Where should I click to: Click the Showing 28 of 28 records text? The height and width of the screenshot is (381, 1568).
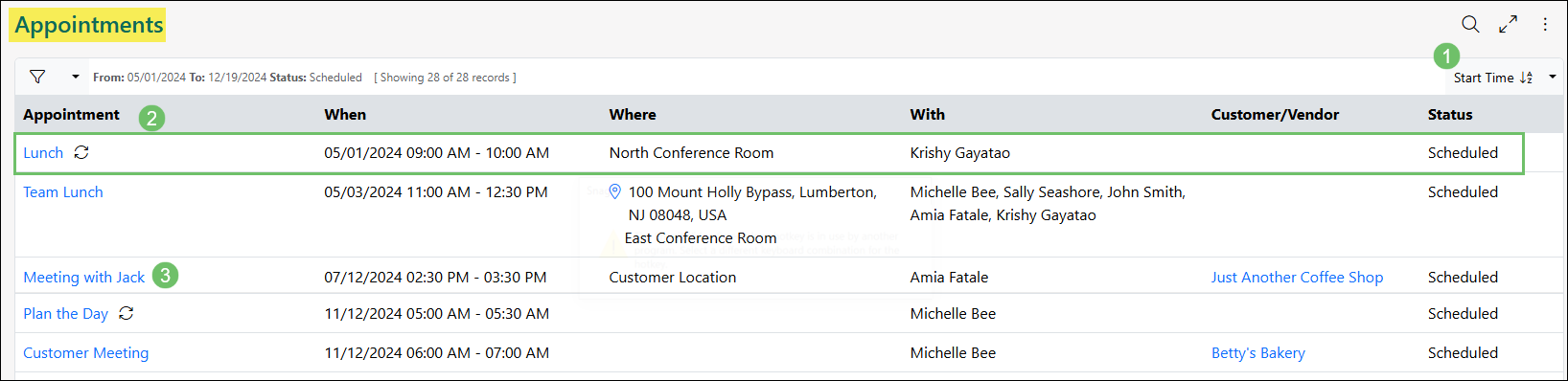point(445,78)
